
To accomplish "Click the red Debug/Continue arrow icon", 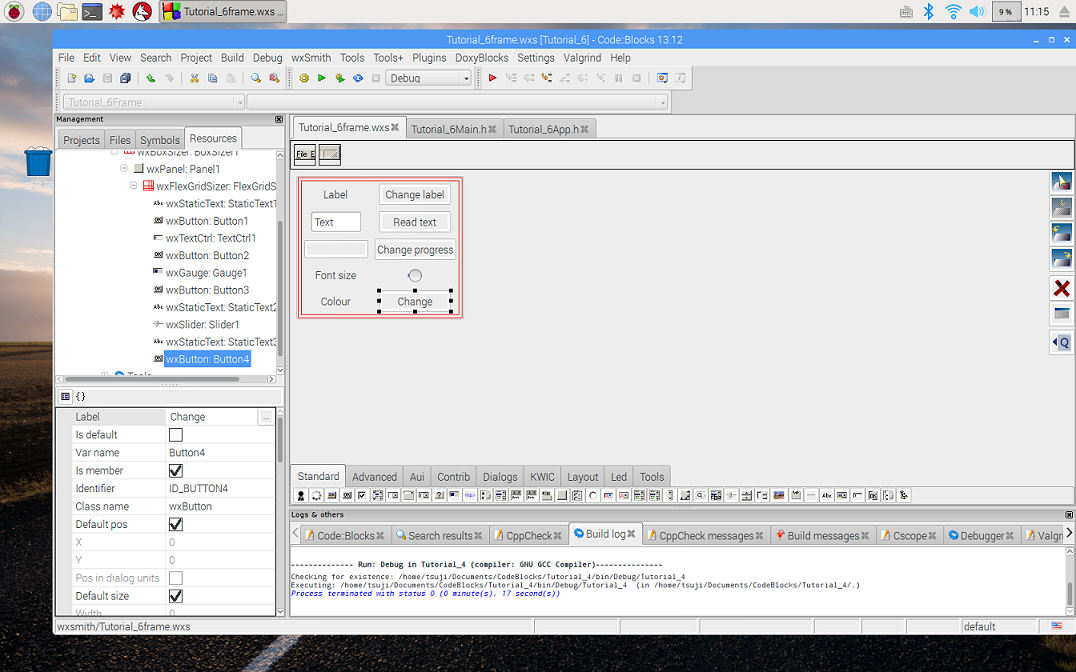I will pyautogui.click(x=492, y=78).
